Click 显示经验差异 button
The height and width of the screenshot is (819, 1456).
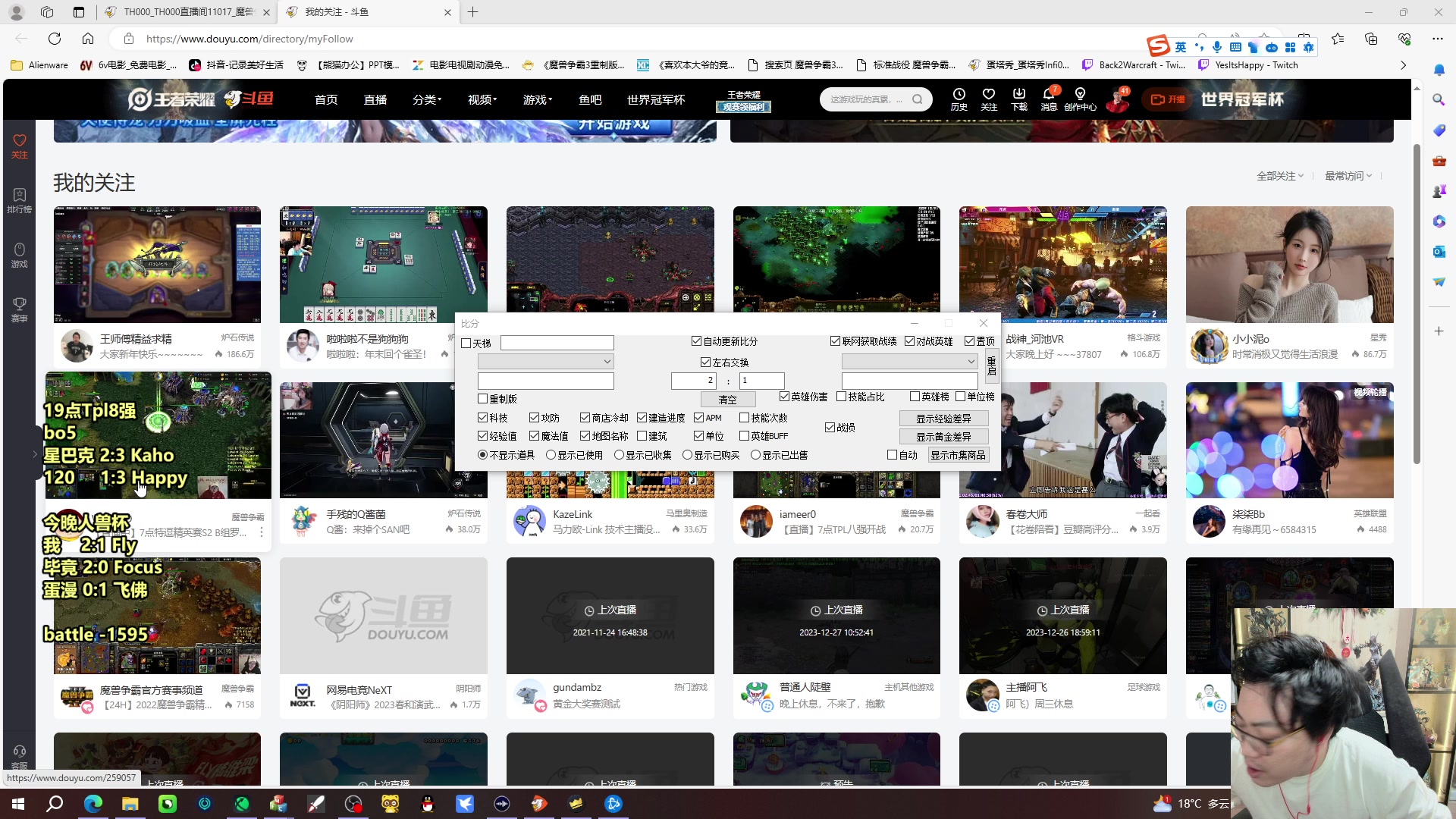pyautogui.click(x=943, y=419)
